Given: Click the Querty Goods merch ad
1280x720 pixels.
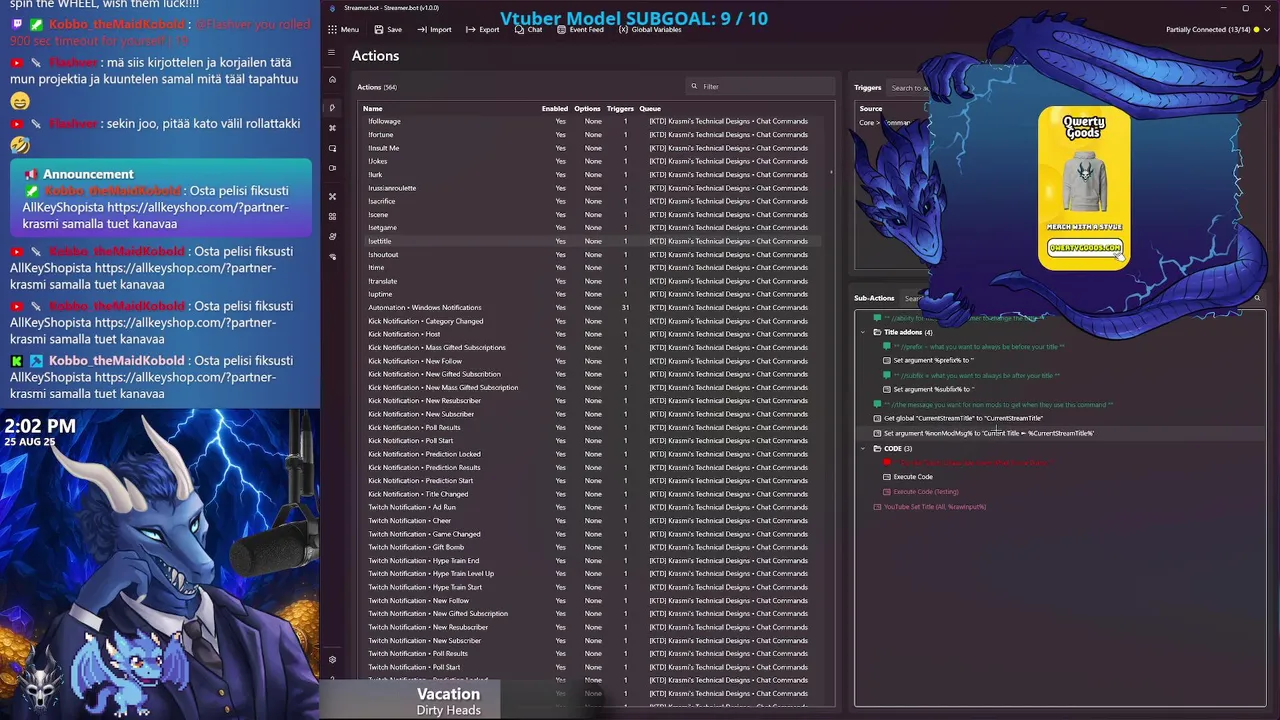Looking at the screenshot, I should coord(1085,188).
